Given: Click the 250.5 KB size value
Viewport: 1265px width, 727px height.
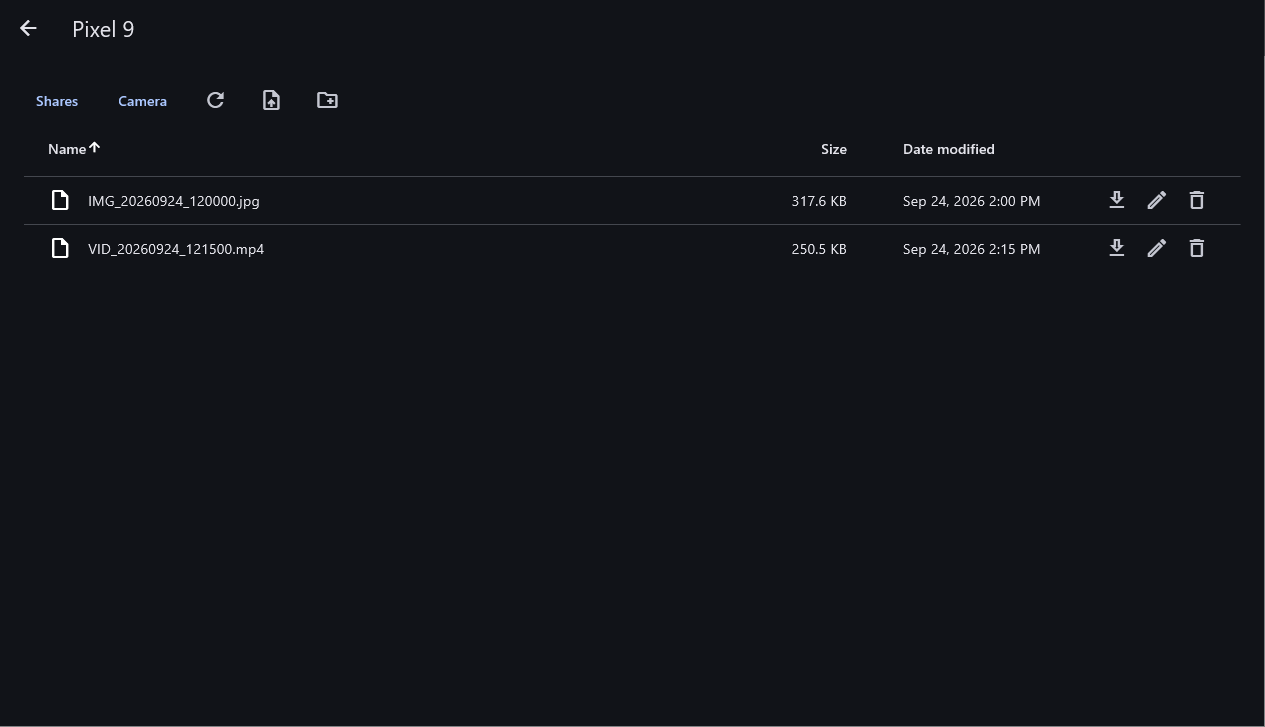Looking at the screenshot, I should click(819, 249).
